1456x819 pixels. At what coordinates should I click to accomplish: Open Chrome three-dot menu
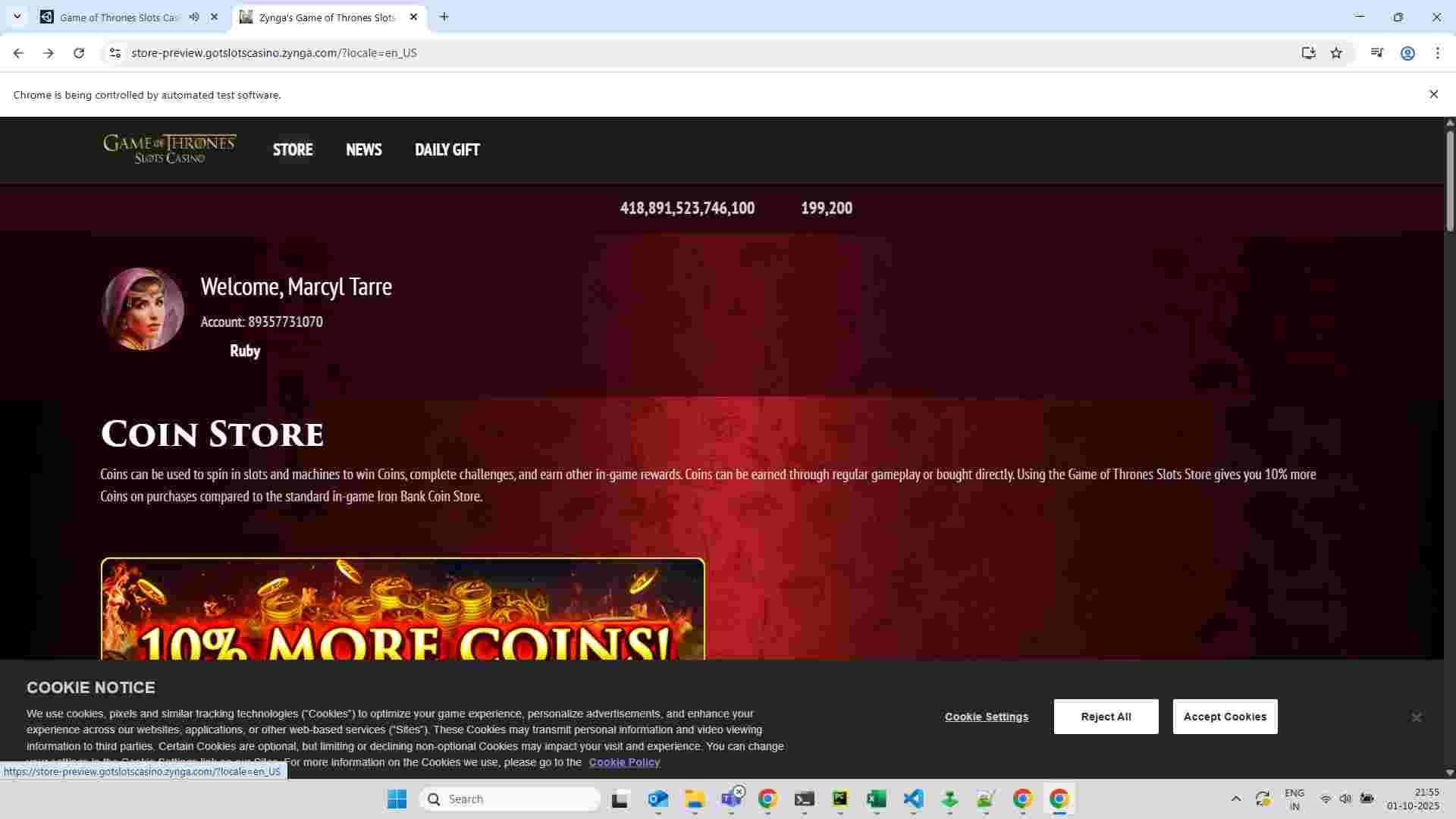point(1437,53)
